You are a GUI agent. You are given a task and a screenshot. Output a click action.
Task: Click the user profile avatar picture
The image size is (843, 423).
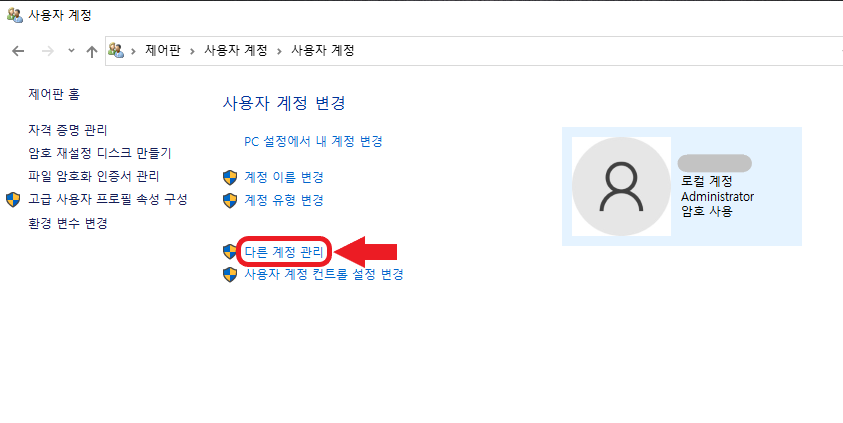pos(621,187)
